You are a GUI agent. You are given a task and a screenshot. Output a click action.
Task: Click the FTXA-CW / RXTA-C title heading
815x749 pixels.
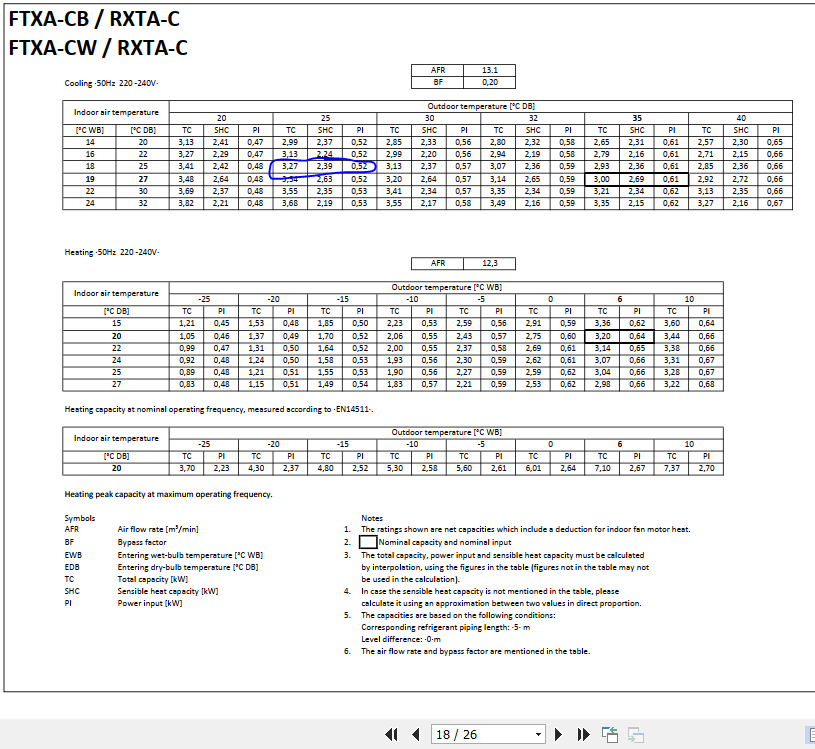click(97, 47)
